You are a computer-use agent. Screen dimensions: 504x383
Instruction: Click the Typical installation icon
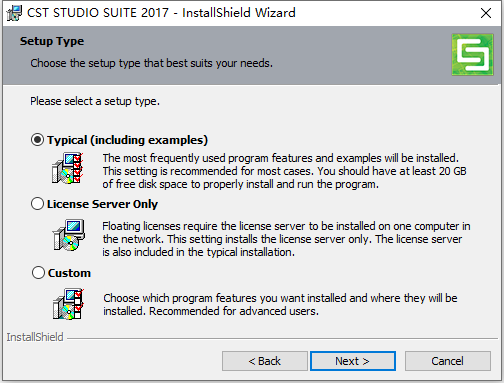tap(68, 168)
